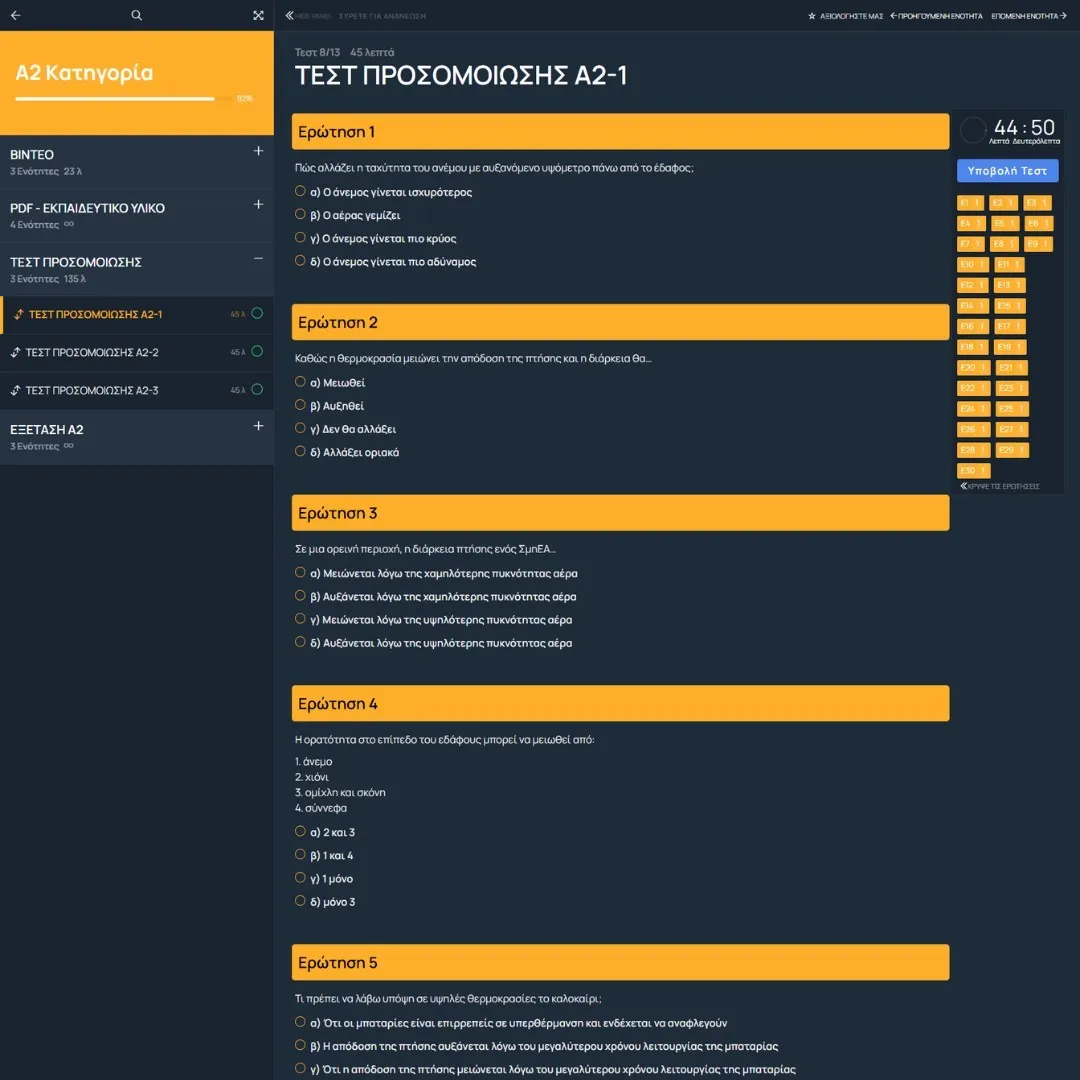The image size is (1080, 1080).
Task: Go to ΠΡΟΗΓΟΥΜΕΝΗ ΕΝΟΤΗΤΑ
Action: 940,16
